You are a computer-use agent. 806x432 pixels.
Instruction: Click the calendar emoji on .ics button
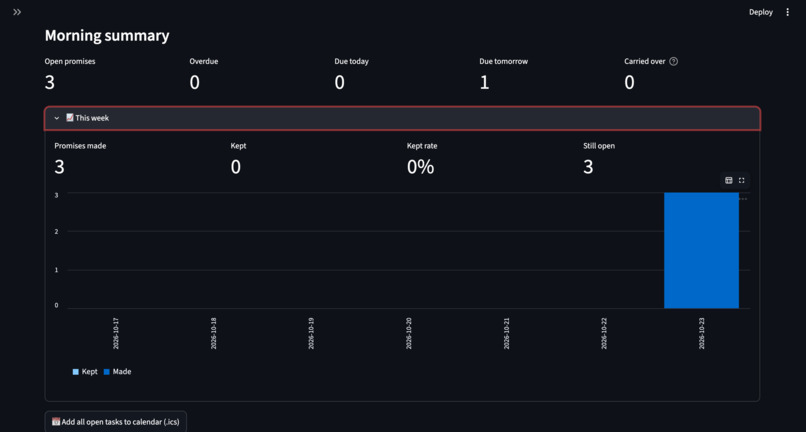[56, 422]
